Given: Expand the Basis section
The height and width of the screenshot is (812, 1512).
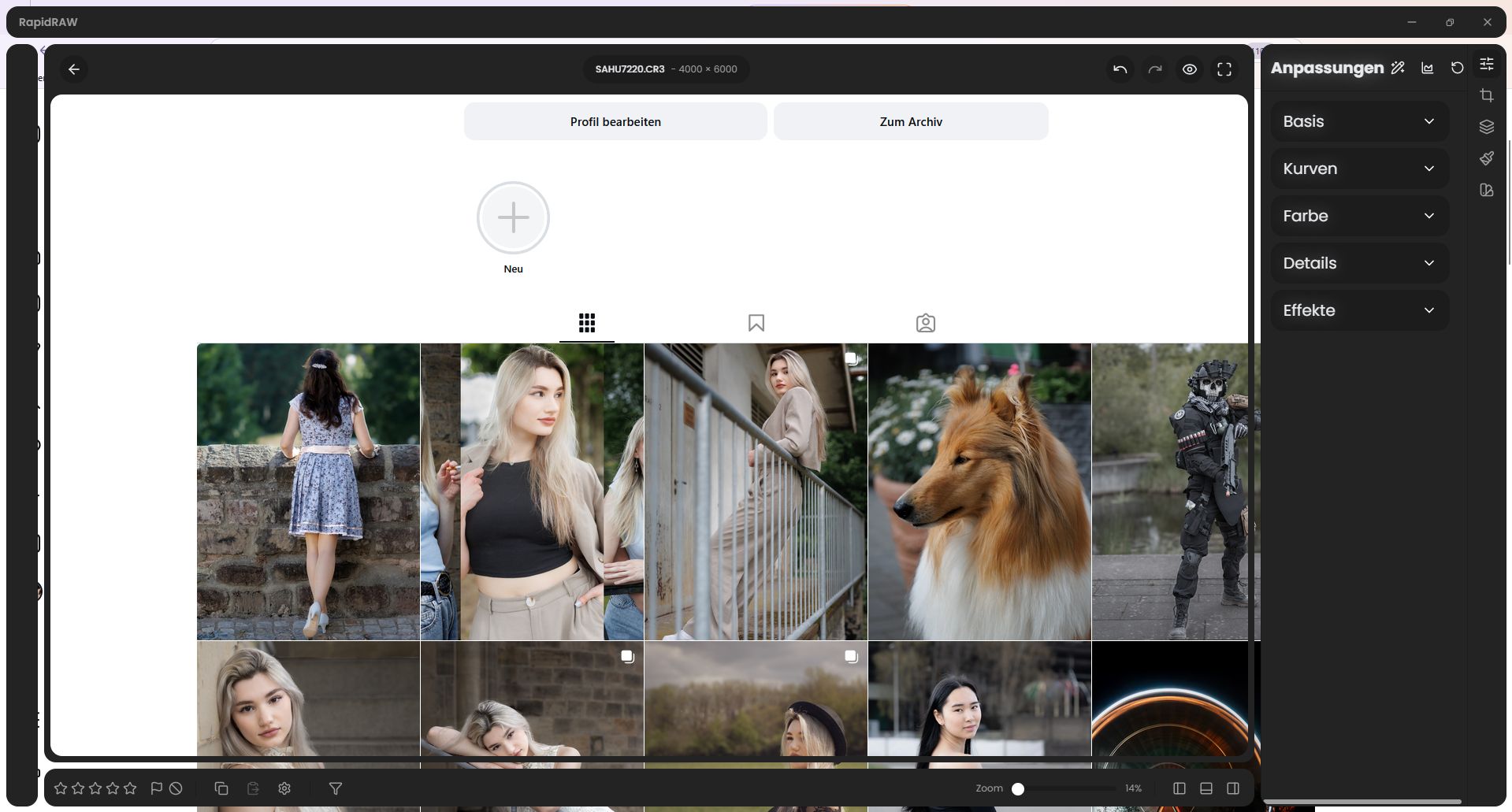Looking at the screenshot, I should 1360,121.
